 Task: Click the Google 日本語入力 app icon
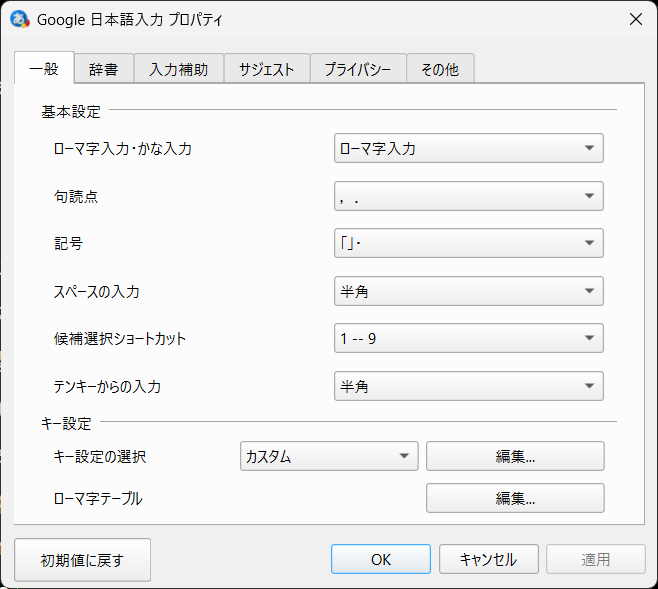pyautogui.click(x=19, y=19)
